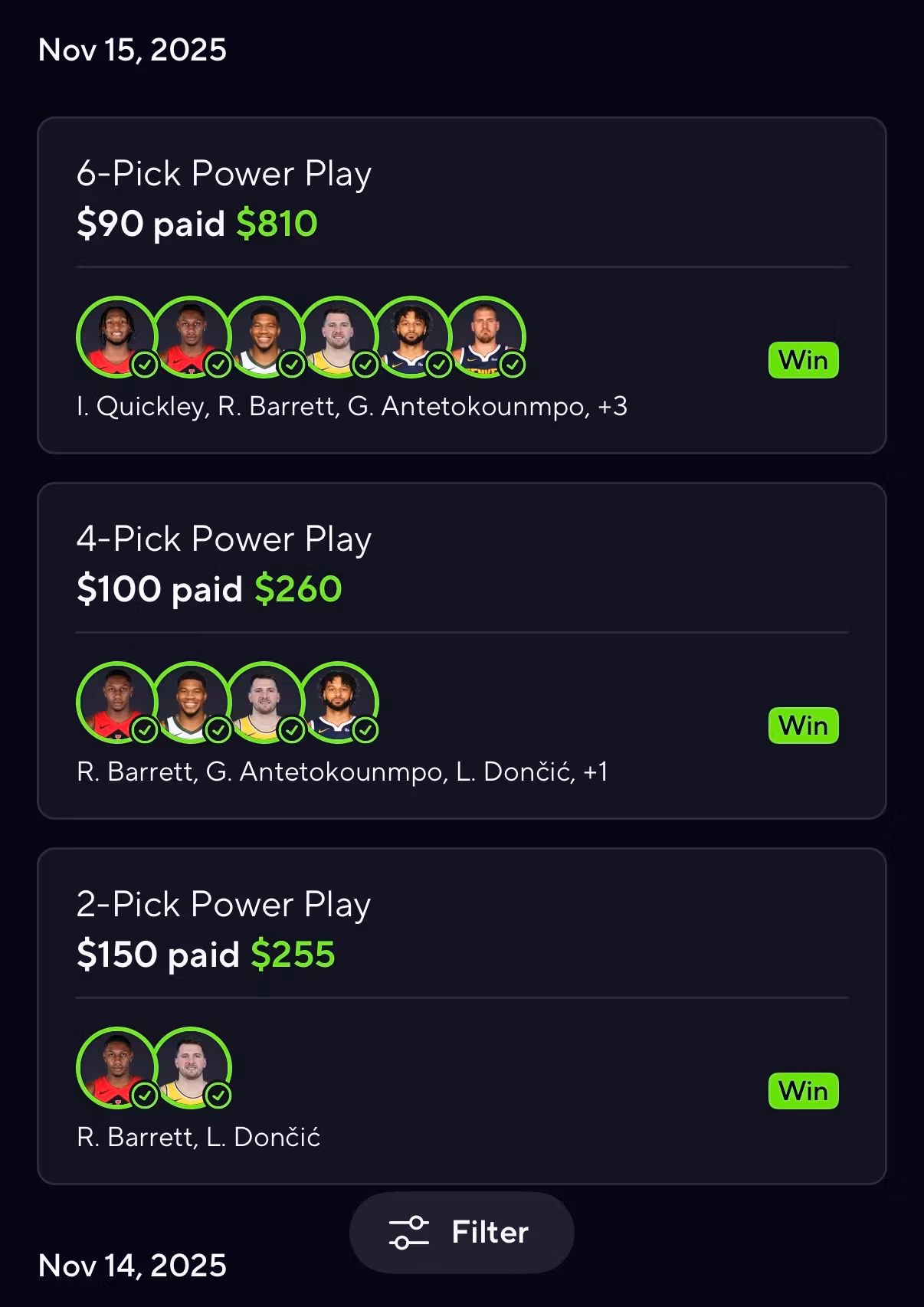The image size is (924, 1307).
Task: Select the Nov 14, 2025 date header
Action: 133,1266
